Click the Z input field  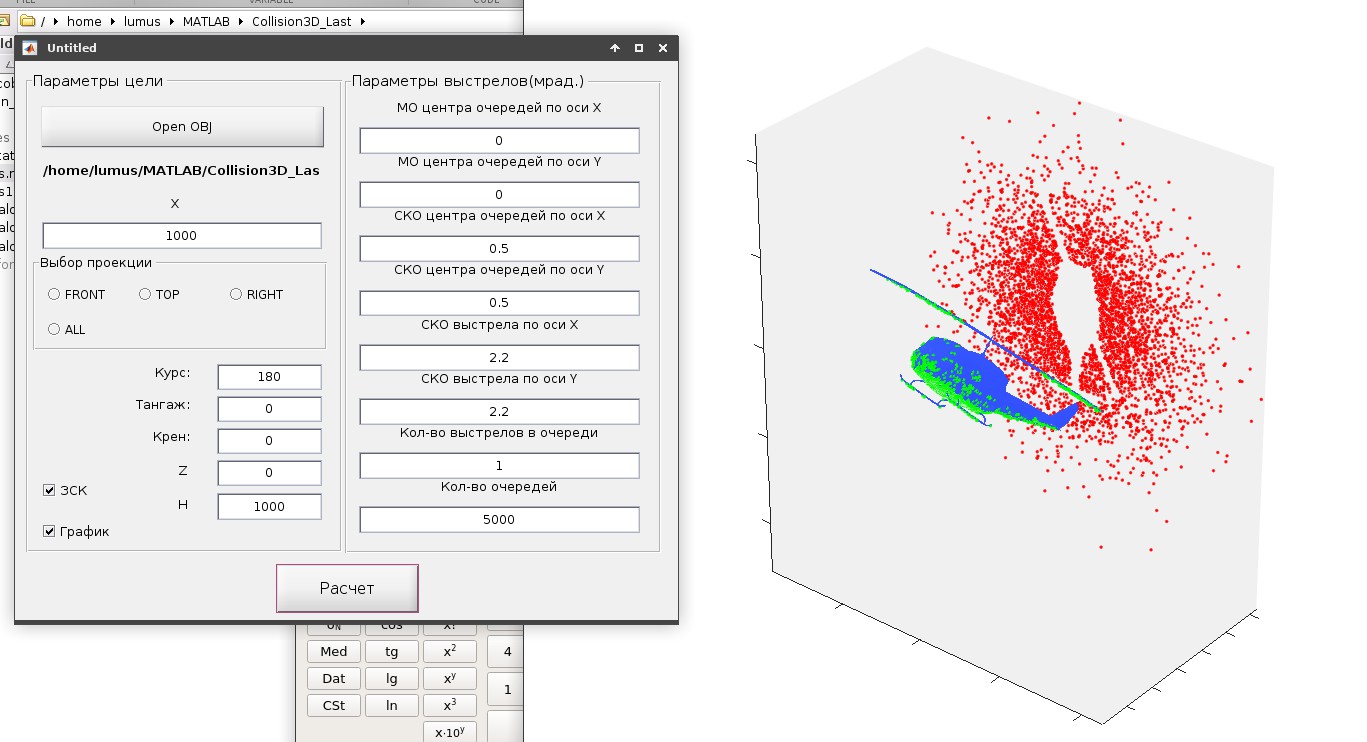click(x=270, y=474)
